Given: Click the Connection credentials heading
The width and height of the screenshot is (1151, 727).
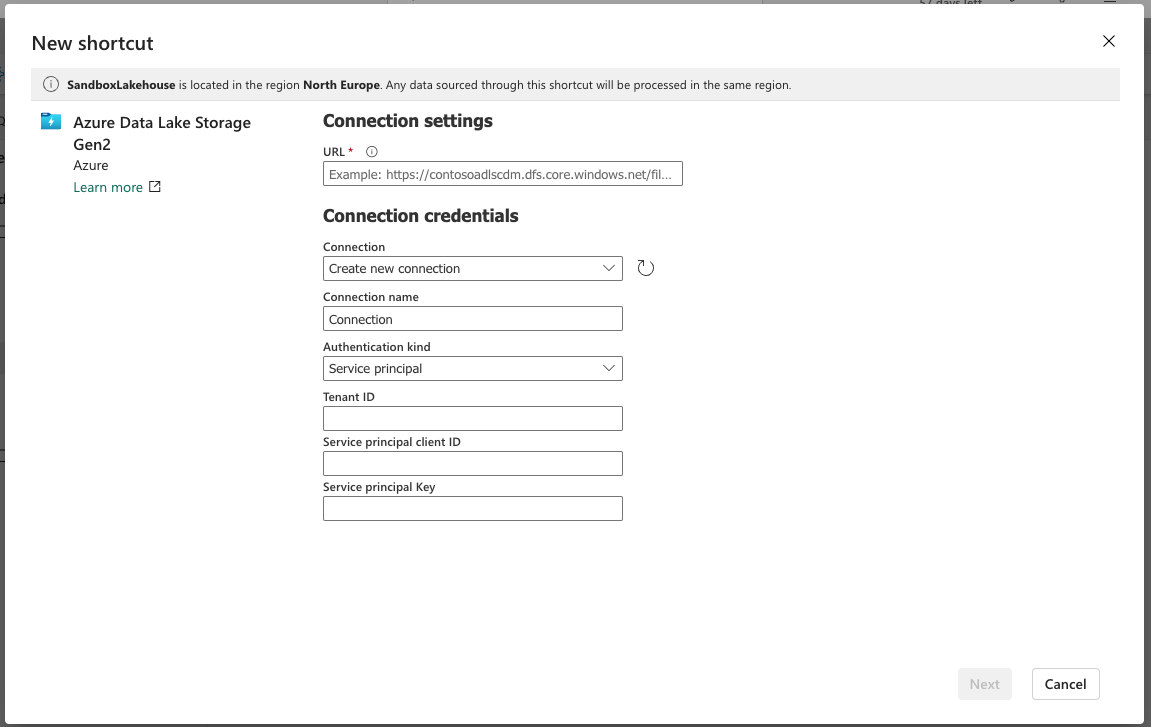Looking at the screenshot, I should coord(420,216).
